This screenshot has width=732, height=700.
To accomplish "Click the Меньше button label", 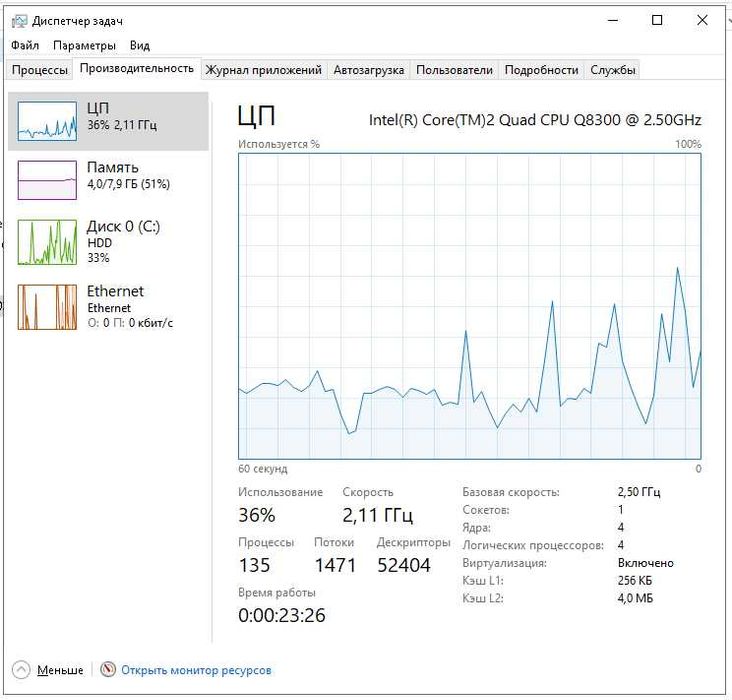I will [x=60, y=670].
